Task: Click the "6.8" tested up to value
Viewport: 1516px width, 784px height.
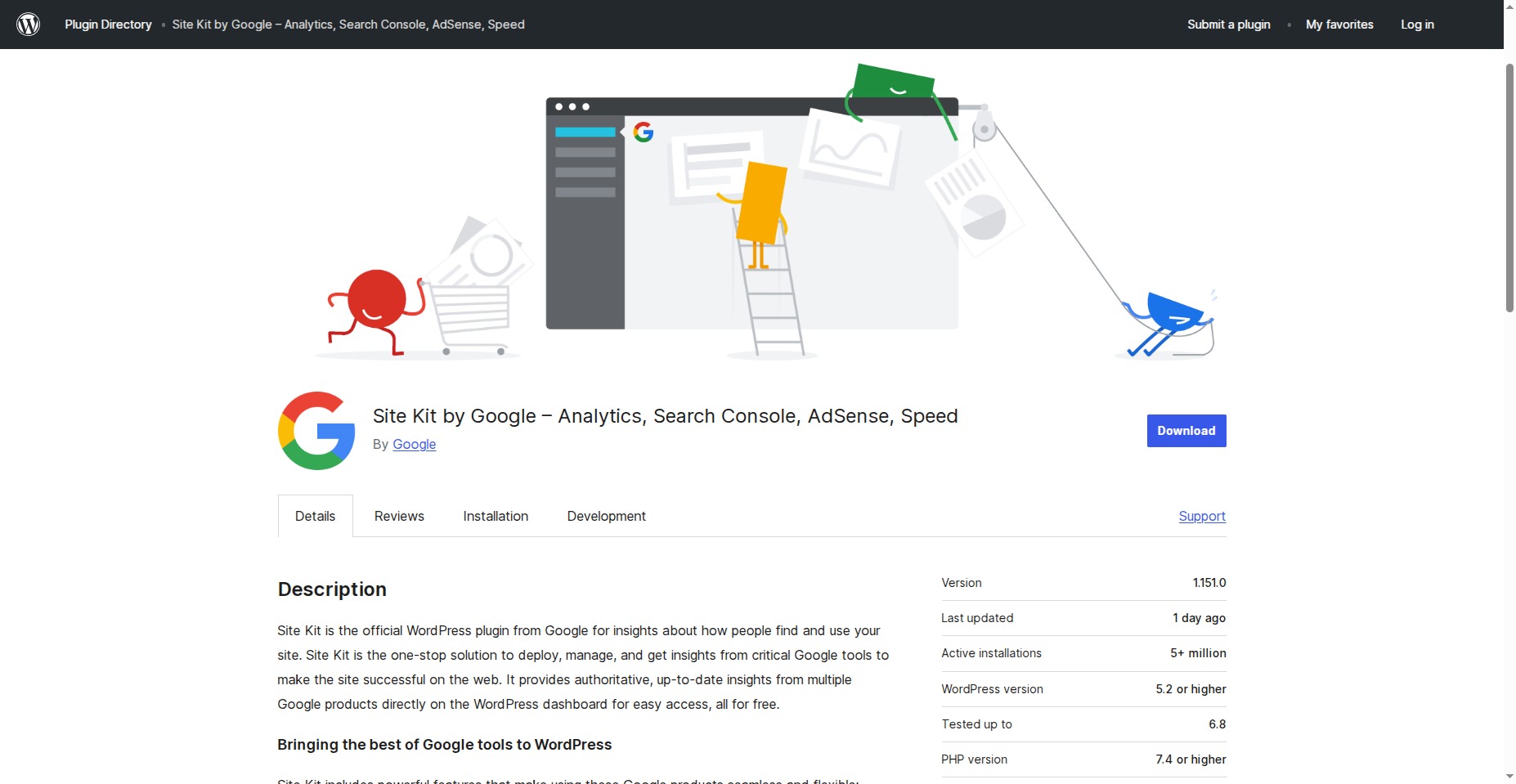Action: click(1218, 724)
